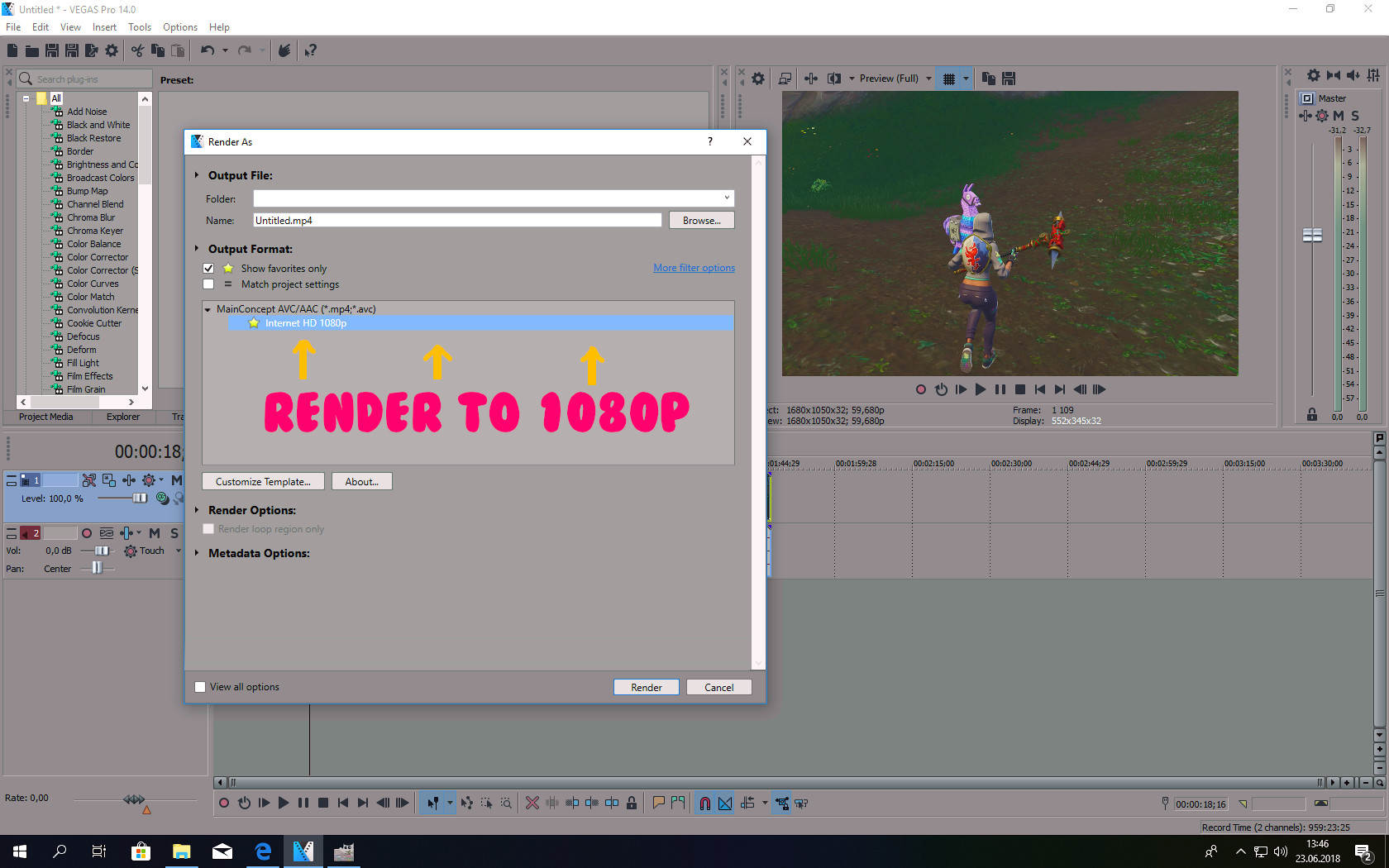Collapse the MainConcept AVC/AAC format group
1389x868 pixels.
pyautogui.click(x=208, y=309)
